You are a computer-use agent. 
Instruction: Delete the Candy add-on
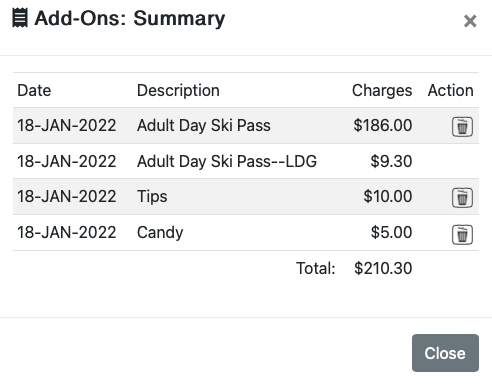point(462,235)
